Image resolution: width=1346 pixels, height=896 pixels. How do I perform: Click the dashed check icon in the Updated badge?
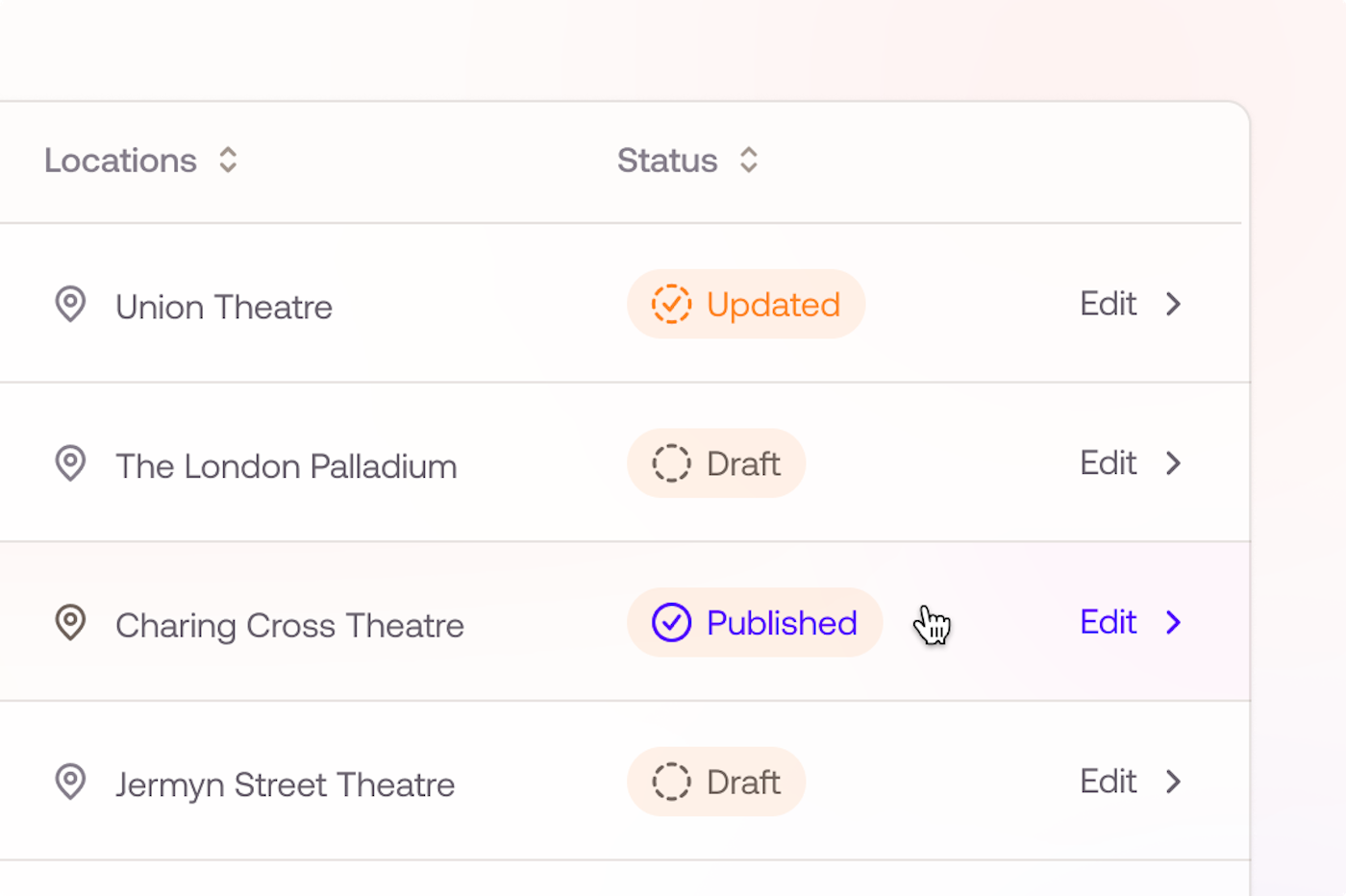point(671,305)
